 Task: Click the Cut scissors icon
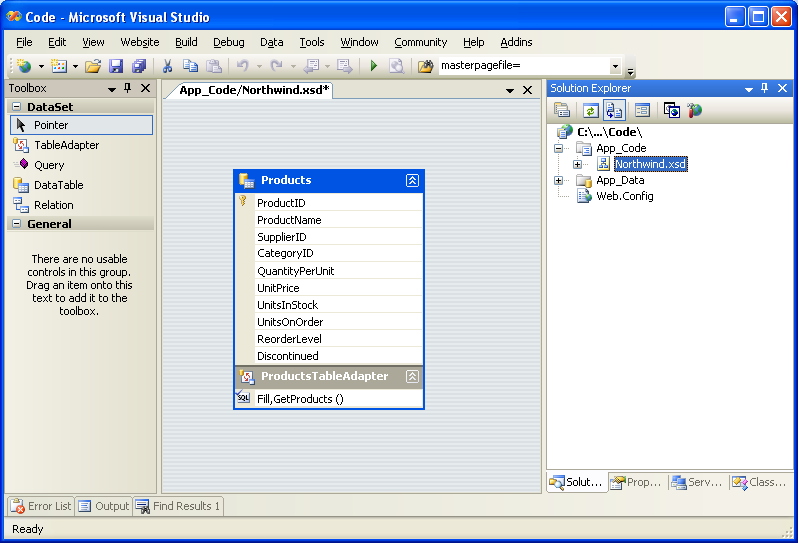168,66
